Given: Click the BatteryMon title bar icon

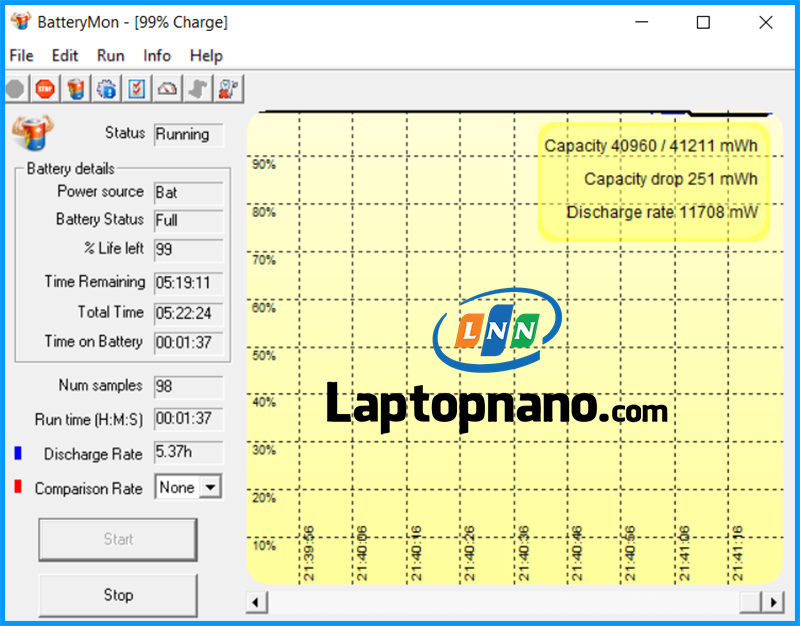Looking at the screenshot, I should click(x=22, y=21).
